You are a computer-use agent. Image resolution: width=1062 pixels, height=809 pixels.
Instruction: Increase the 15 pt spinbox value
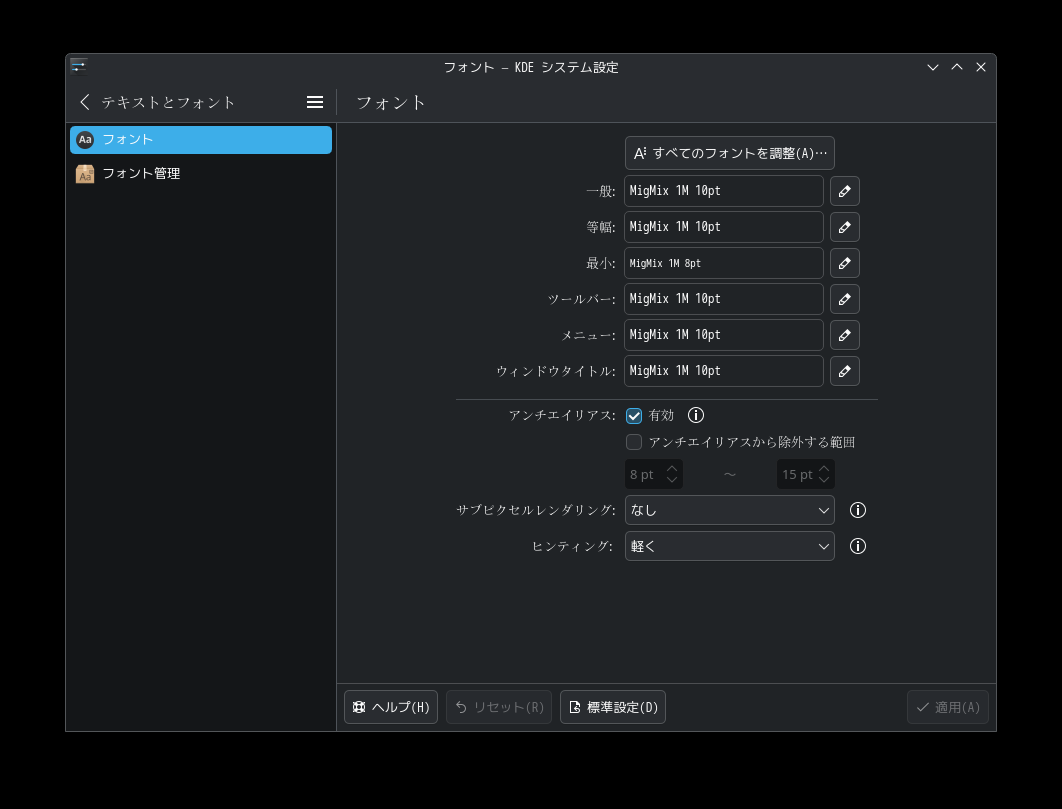pos(824,468)
